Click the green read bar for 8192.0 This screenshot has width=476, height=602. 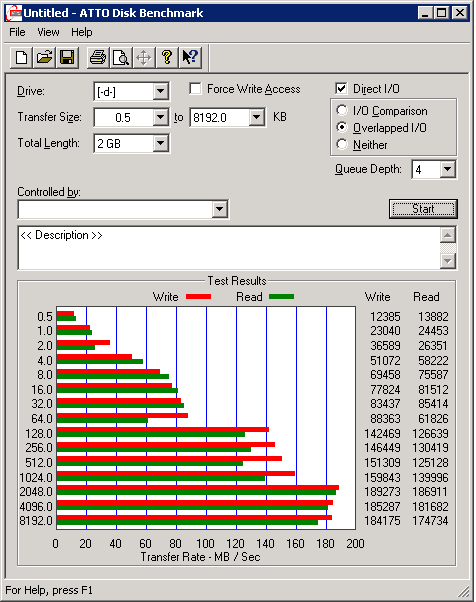pyautogui.click(x=187, y=523)
